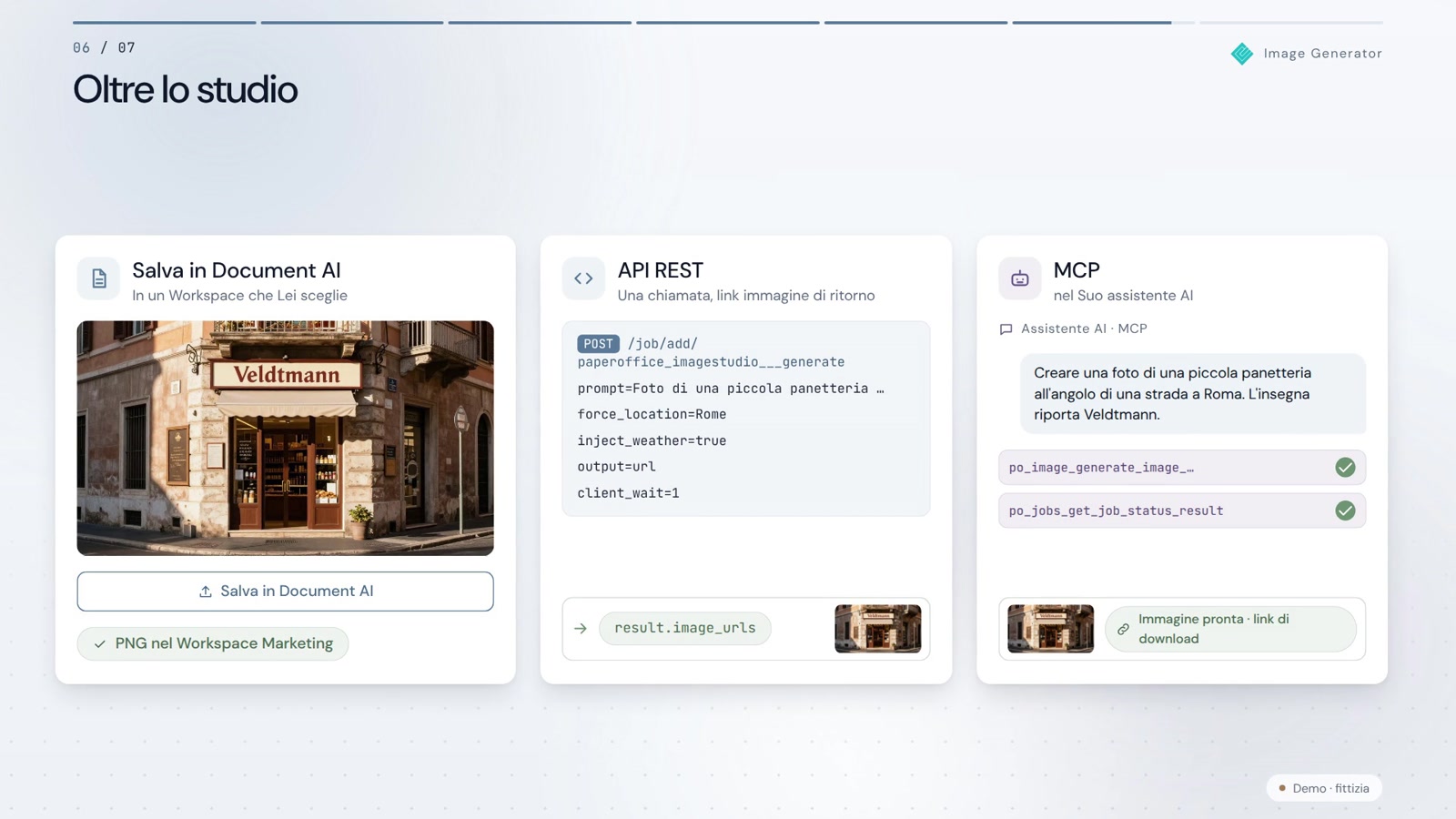Click the document icon beside Salva in Document AI
1456x819 pixels.
(98, 278)
